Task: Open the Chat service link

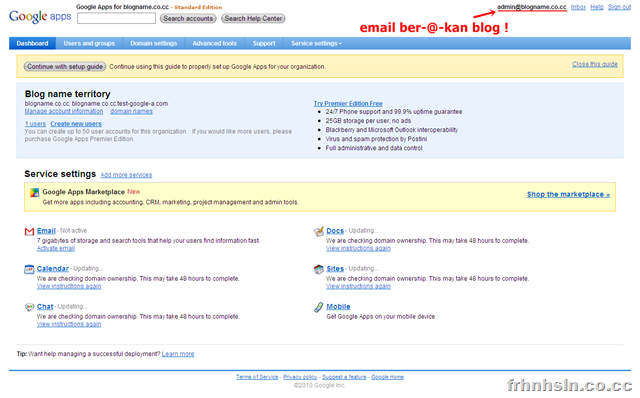Action: [45, 307]
